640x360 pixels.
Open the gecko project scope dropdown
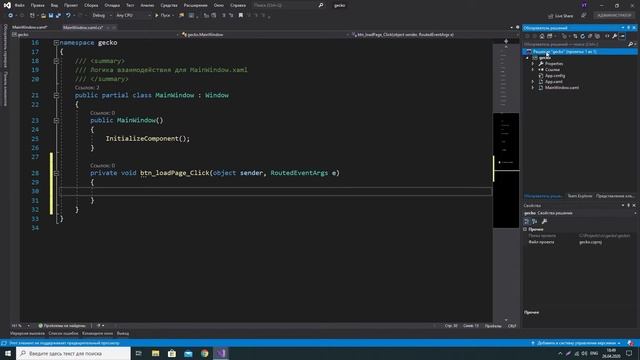point(96,35)
